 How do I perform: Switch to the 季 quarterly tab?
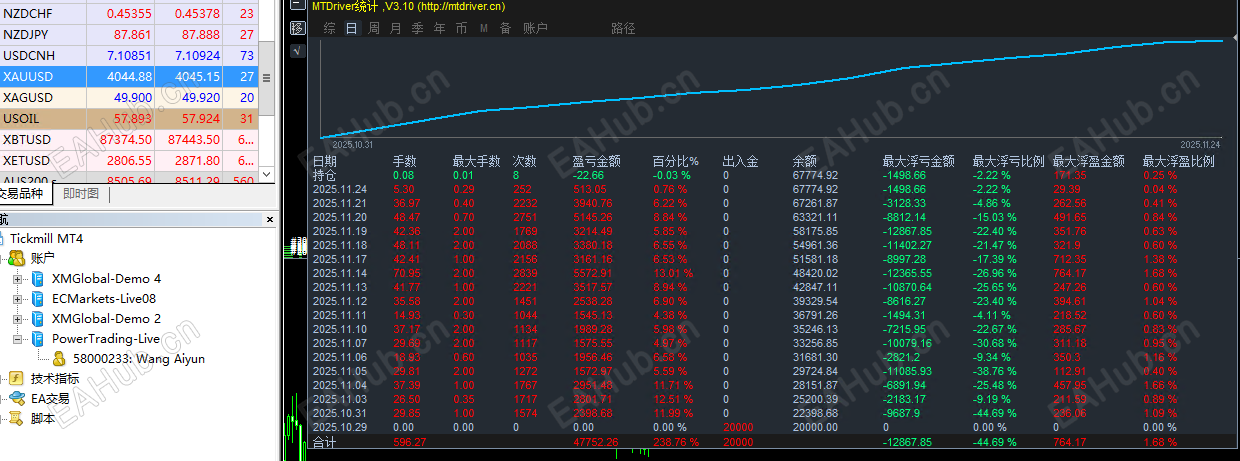click(x=417, y=28)
